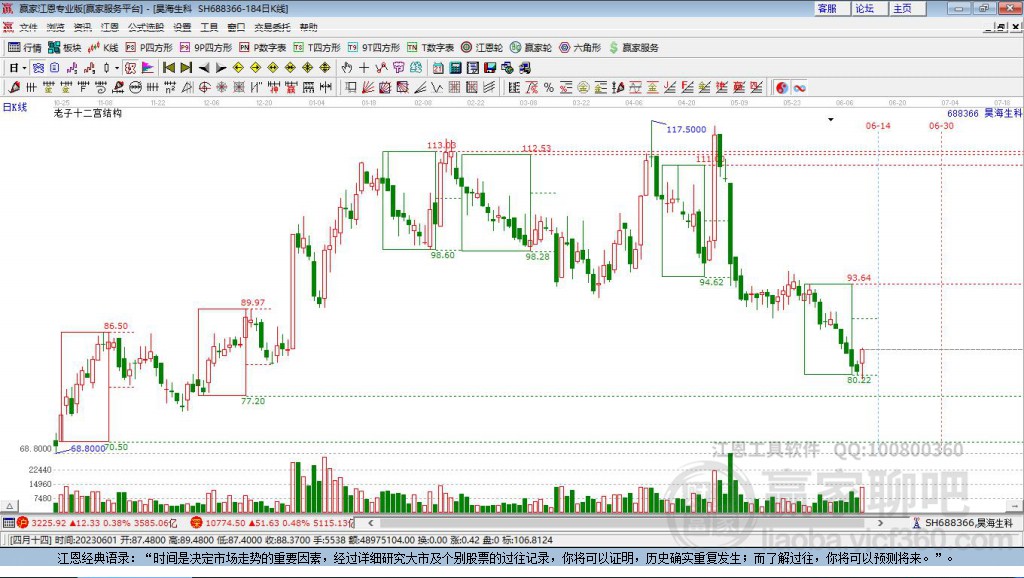Viewport: 1024px width, 578px height.
Task: Expand panel using triangle beside volume
Action: pyautogui.click(x=9, y=506)
